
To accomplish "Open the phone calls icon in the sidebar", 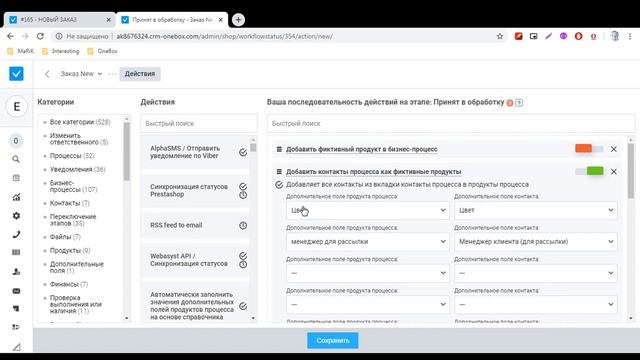I will coord(16,234).
